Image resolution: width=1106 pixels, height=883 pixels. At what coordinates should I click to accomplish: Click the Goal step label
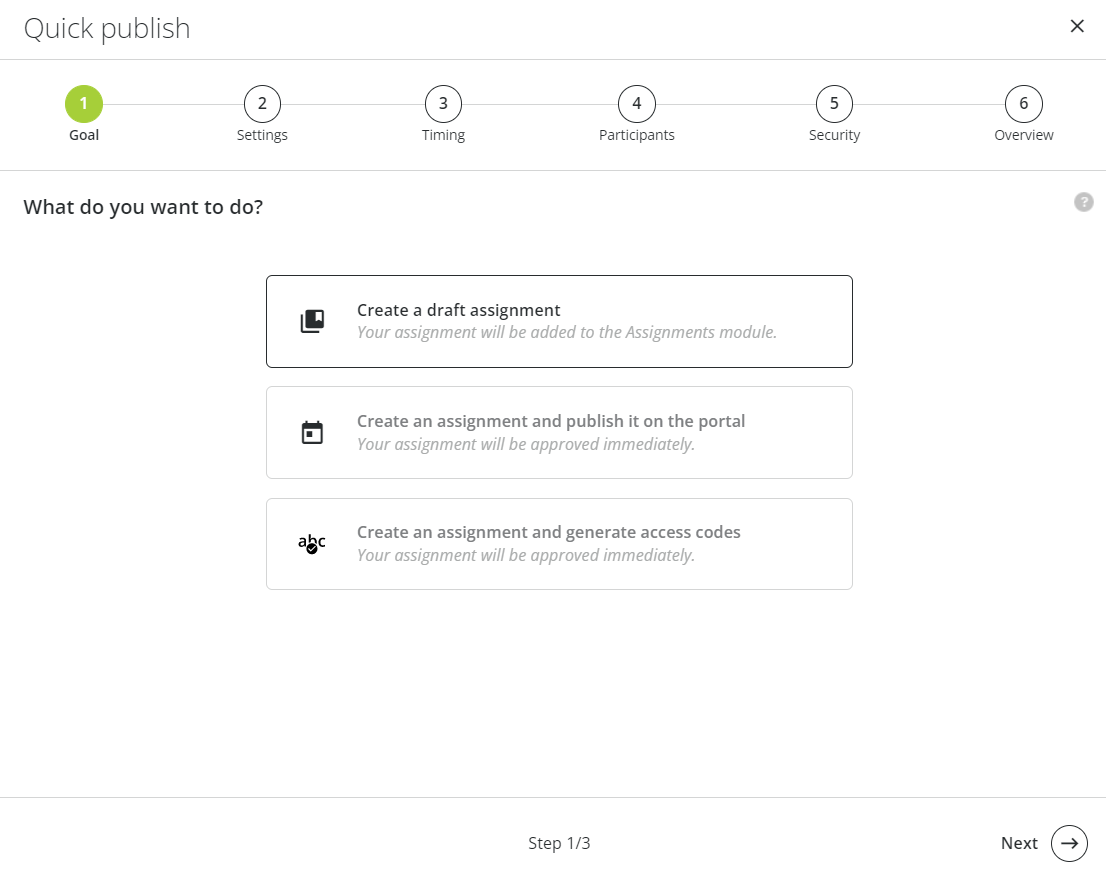click(x=83, y=134)
